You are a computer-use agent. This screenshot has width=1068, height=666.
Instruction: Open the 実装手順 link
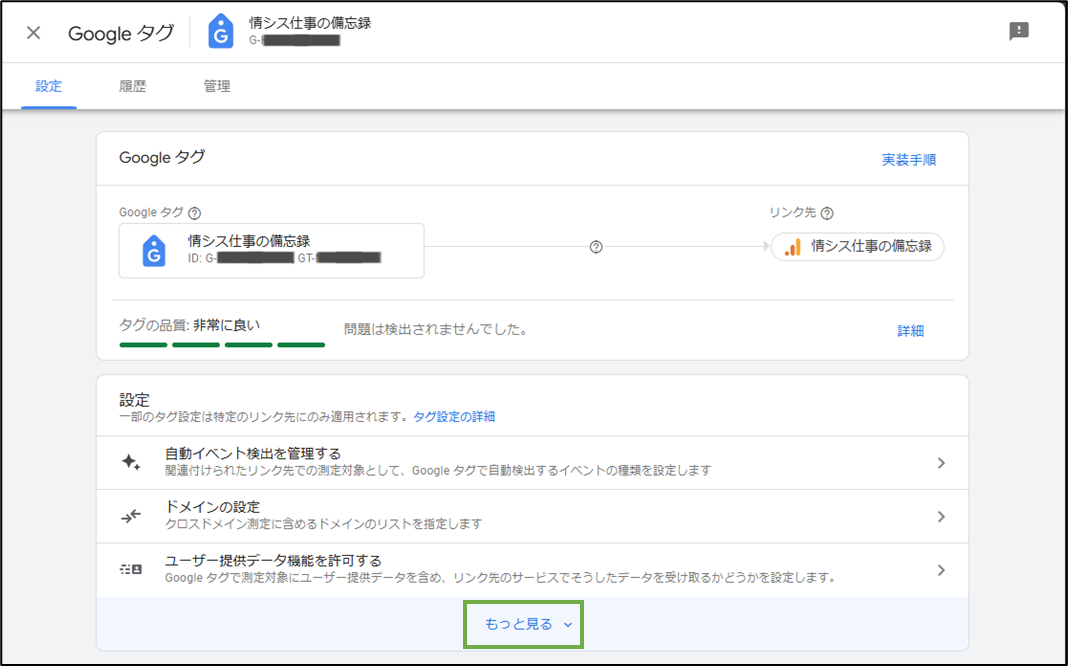[909, 159]
